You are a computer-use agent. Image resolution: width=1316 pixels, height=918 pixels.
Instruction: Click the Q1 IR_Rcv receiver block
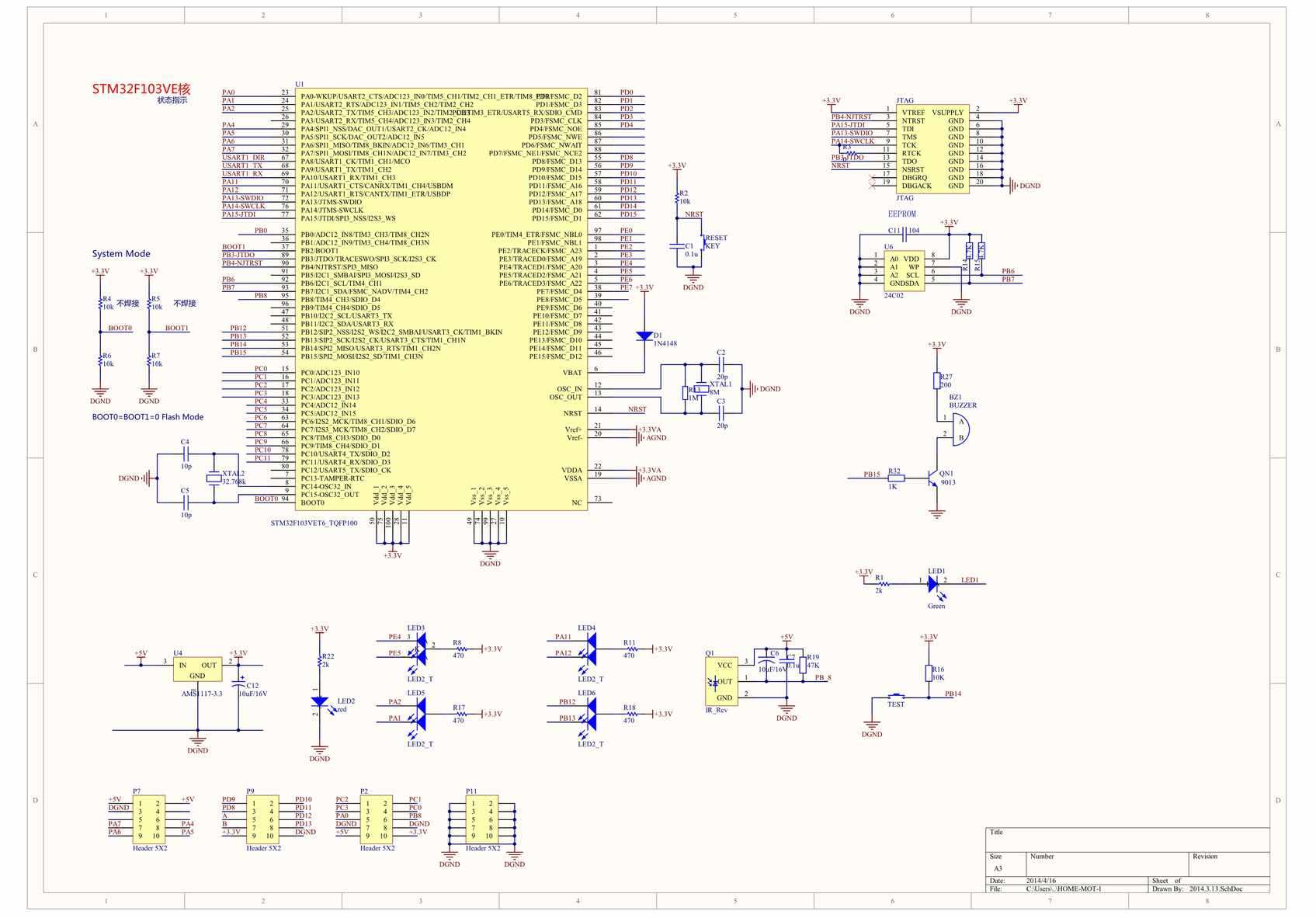coord(721,681)
